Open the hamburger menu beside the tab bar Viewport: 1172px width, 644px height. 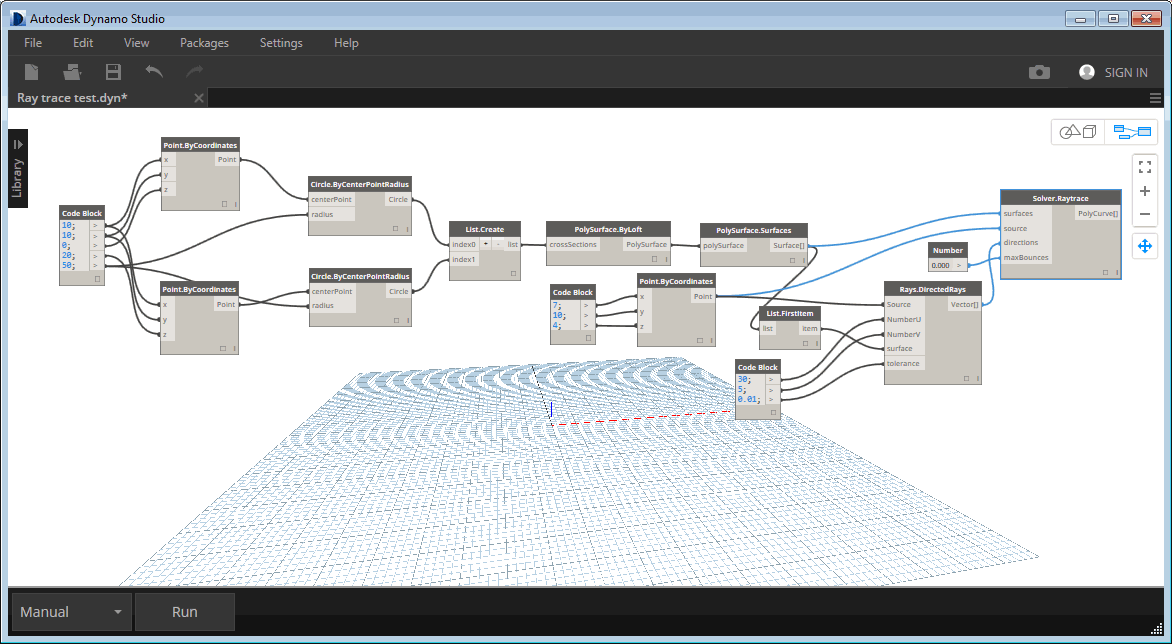[x=1155, y=97]
